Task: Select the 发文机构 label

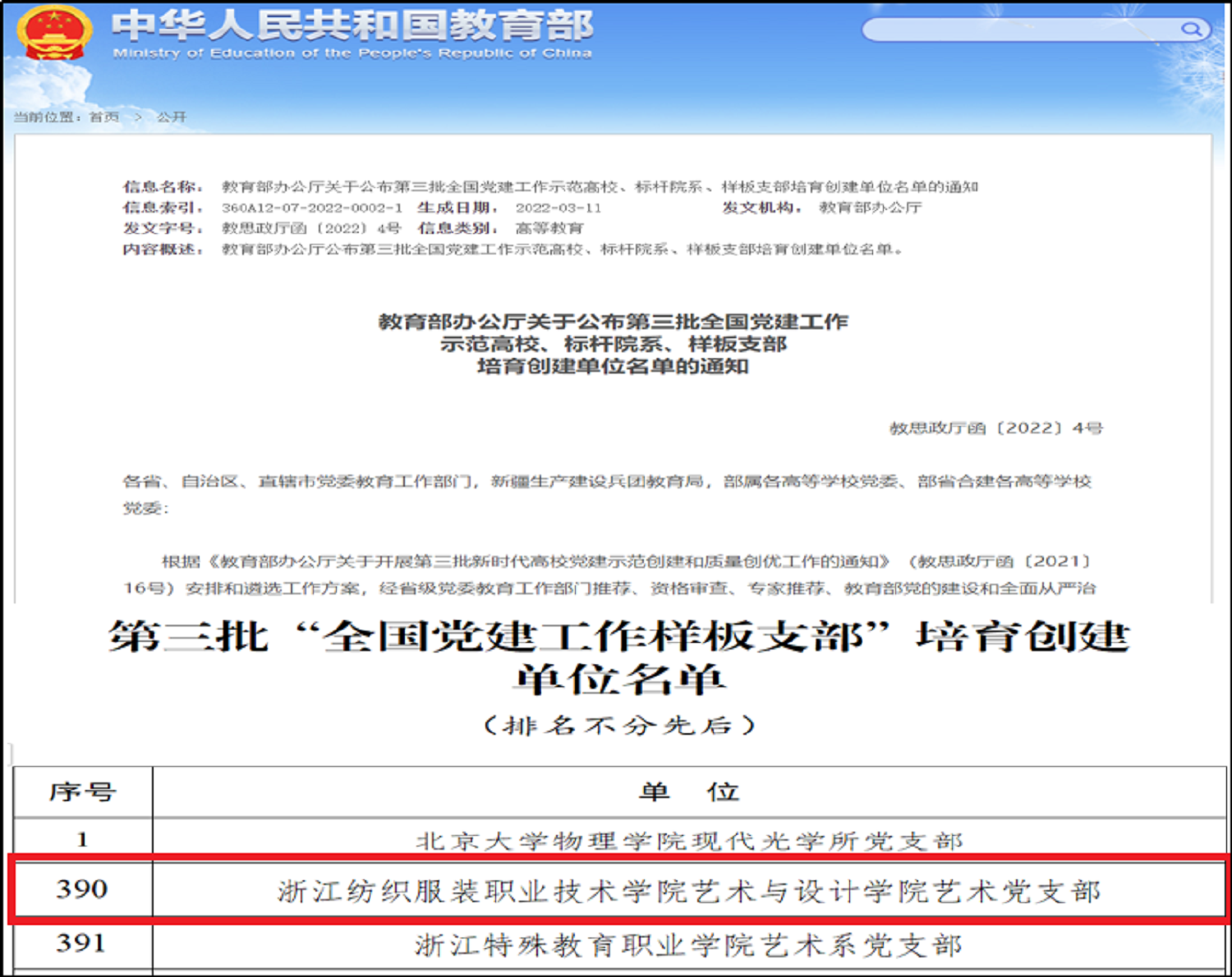Action: point(761,208)
